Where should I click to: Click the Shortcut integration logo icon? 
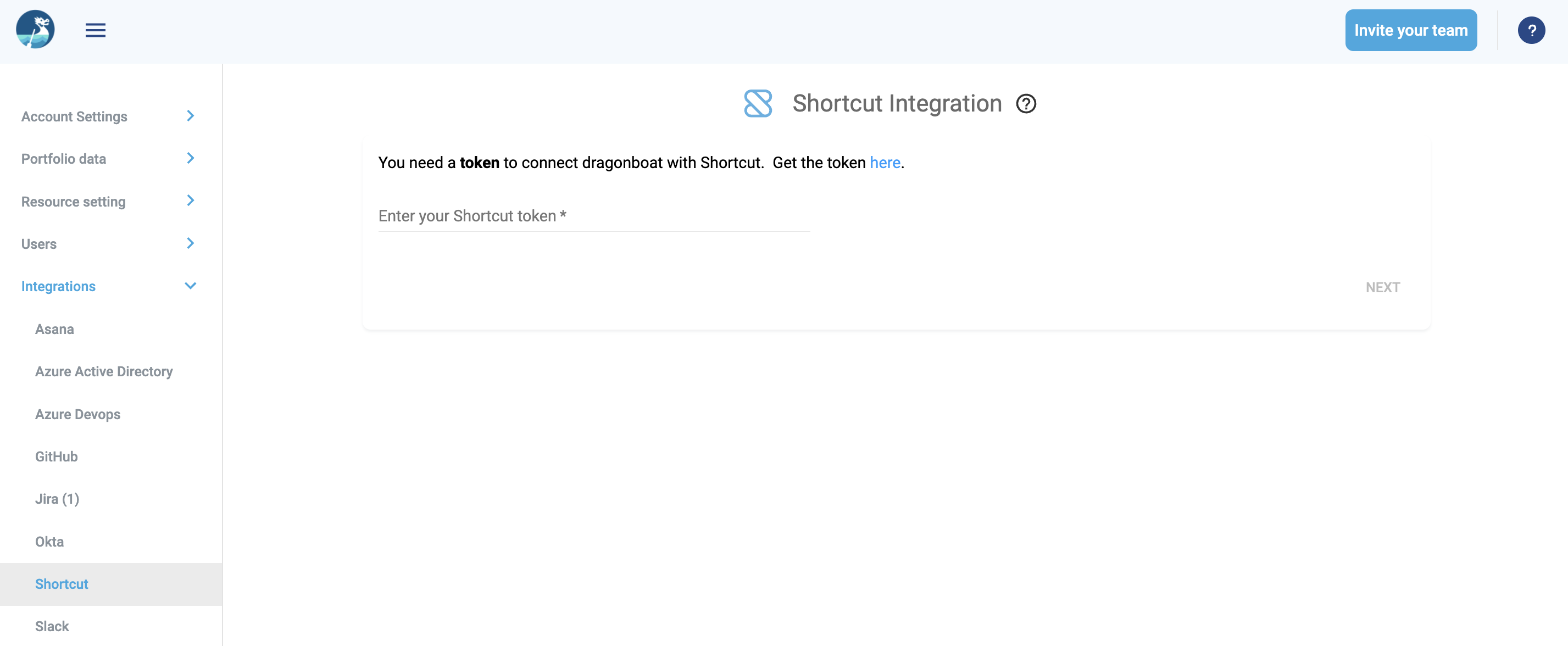pos(758,103)
